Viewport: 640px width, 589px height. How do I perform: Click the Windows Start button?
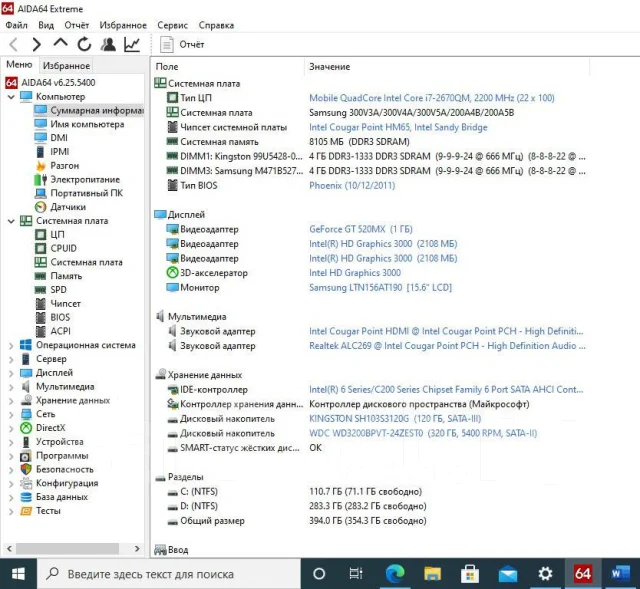point(18,574)
